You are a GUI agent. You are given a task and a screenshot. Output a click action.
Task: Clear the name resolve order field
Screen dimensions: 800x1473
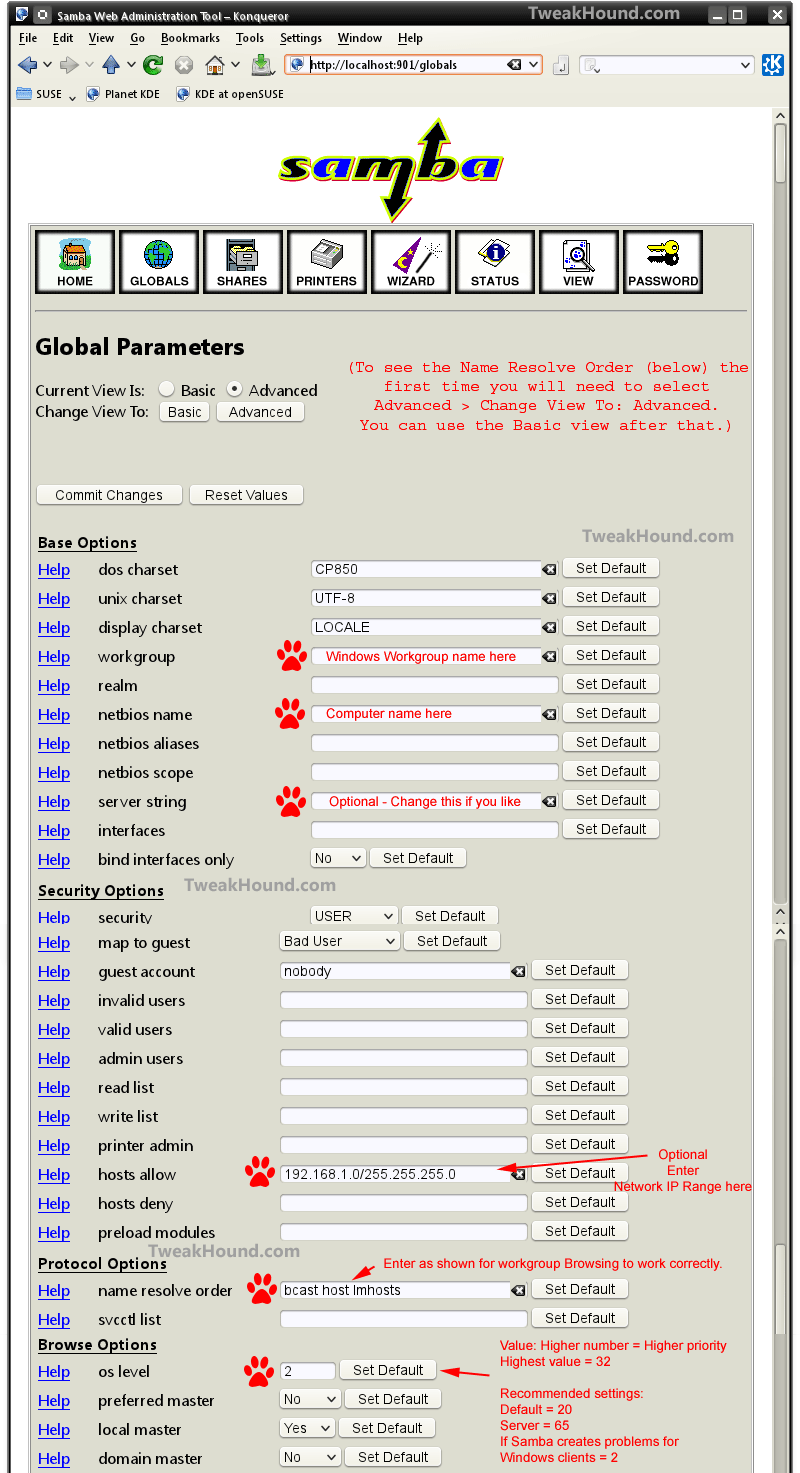[518, 1291]
